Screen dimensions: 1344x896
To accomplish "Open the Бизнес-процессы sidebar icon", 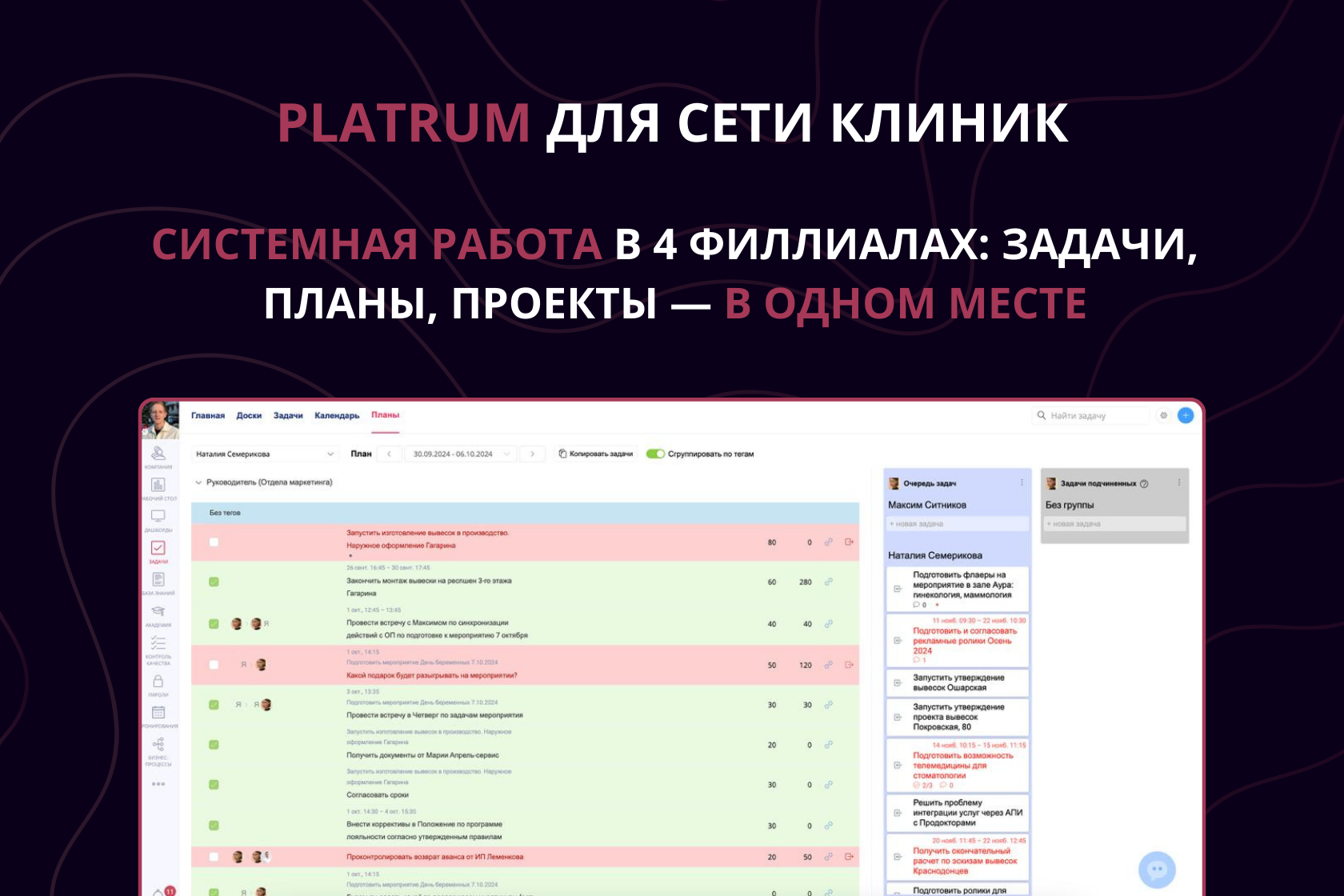I will [x=158, y=750].
